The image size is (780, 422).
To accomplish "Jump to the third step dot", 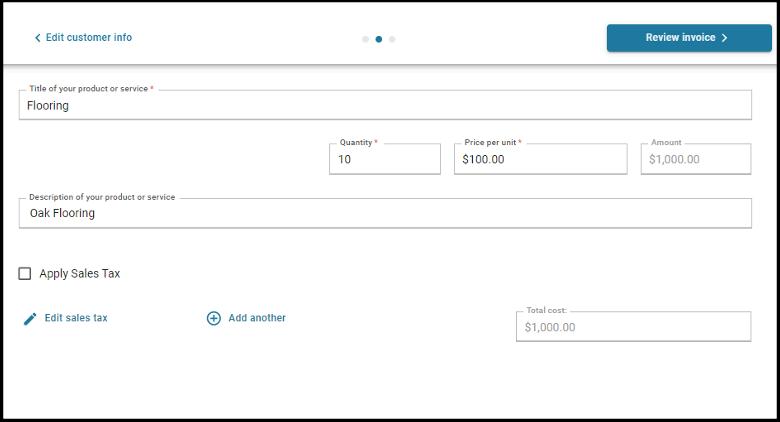I will pyautogui.click(x=392, y=39).
